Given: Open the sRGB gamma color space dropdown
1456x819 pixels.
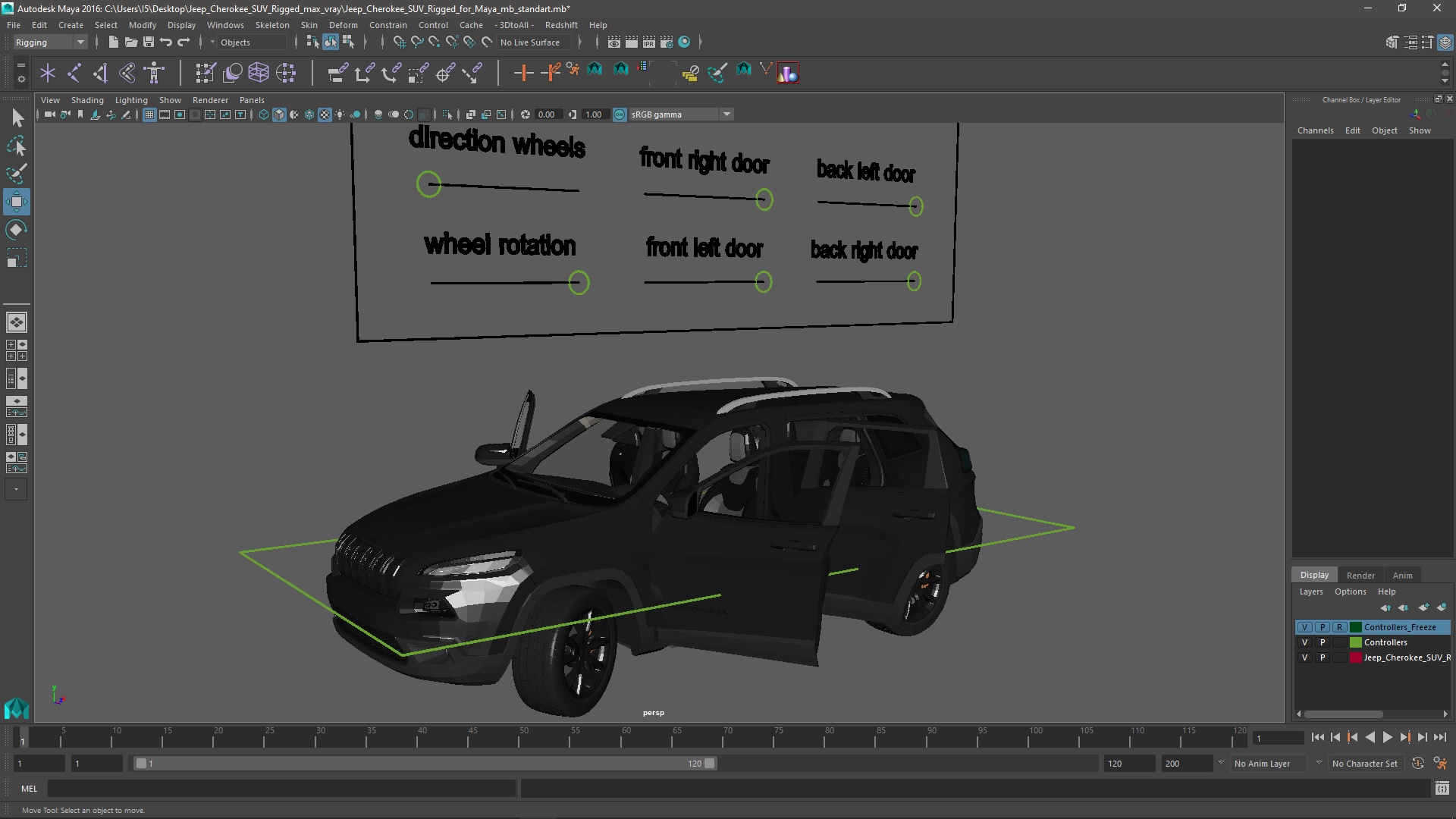Looking at the screenshot, I should pos(680,115).
